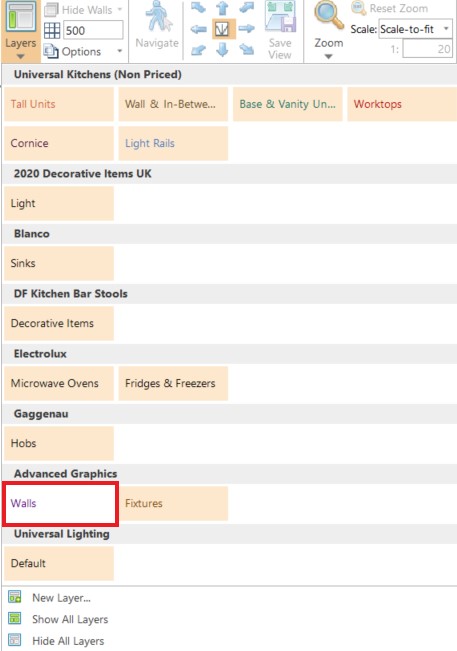Choose New Layer... from the menu
The image size is (457, 651).
pyautogui.click(x=61, y=598)
